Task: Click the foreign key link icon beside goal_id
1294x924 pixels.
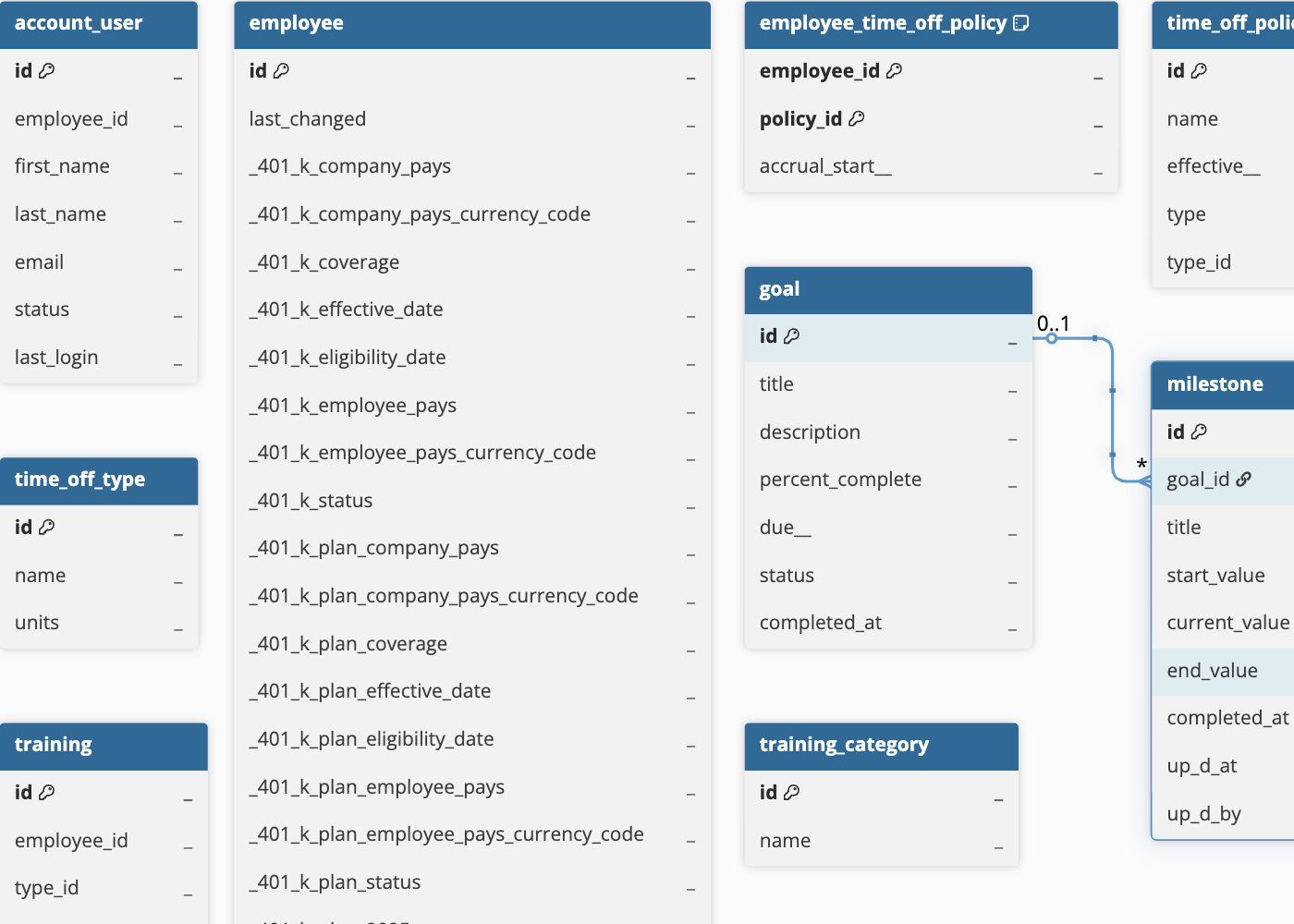Action: pyautogui.click(x=1244, y=479)
